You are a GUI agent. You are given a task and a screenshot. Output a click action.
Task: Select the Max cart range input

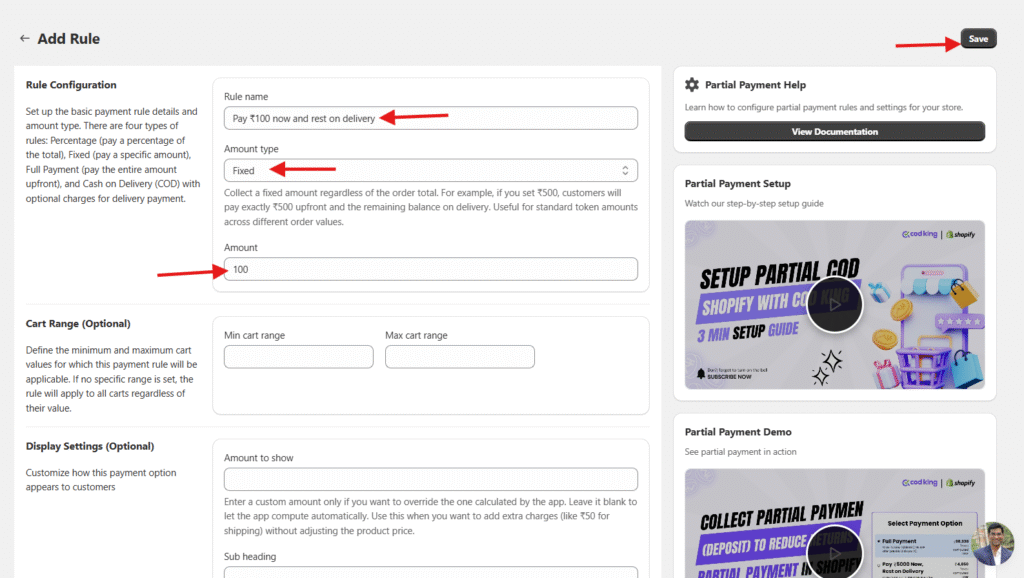[459, 357]
